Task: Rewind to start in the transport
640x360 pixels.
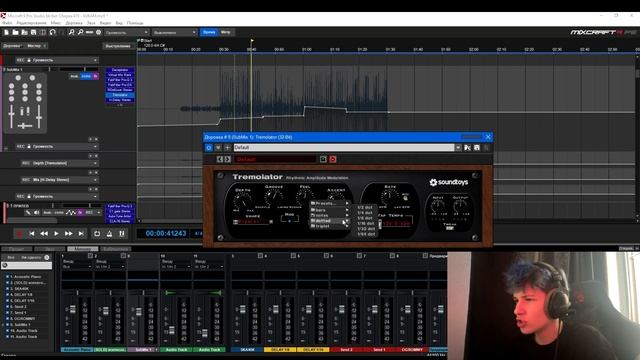Action: (32, 233)
